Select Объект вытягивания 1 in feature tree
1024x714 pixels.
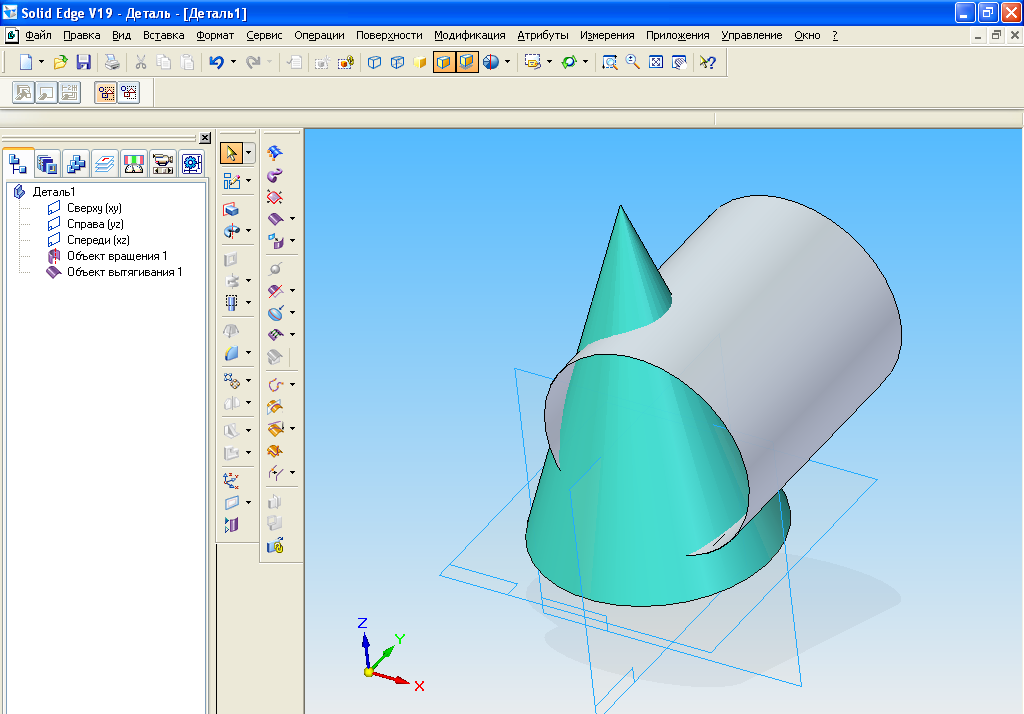pyautogui.click(x=124, y=272)
